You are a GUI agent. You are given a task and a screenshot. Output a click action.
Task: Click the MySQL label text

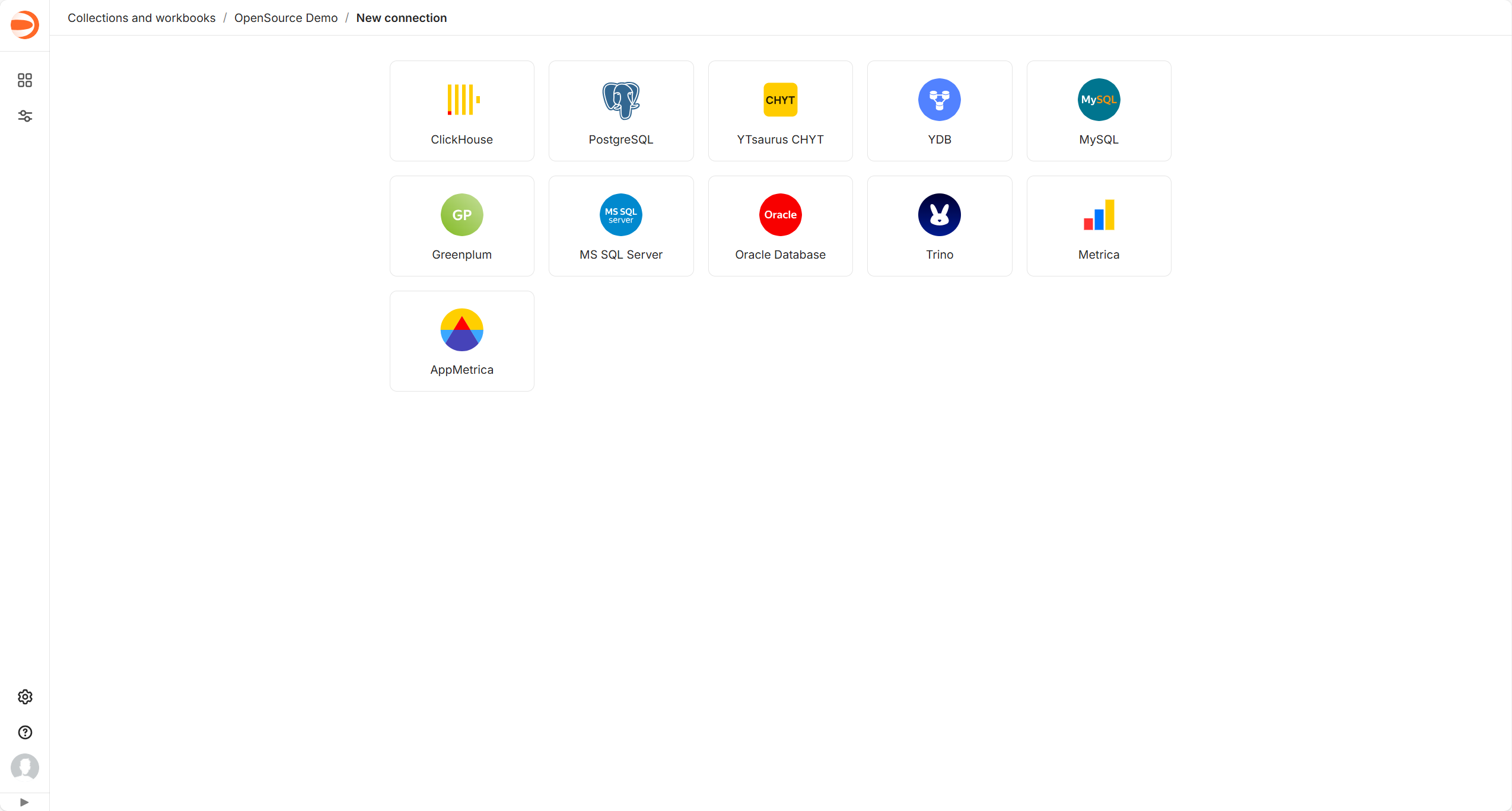[1099, 139]
